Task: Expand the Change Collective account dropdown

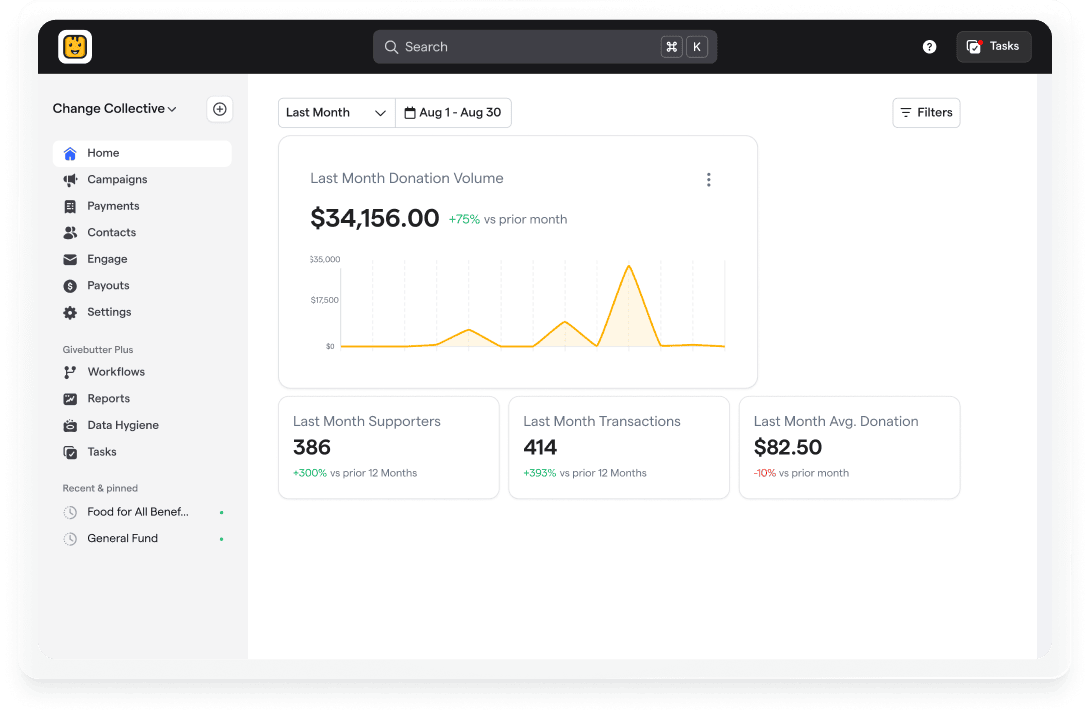Action: pos(115,109)
